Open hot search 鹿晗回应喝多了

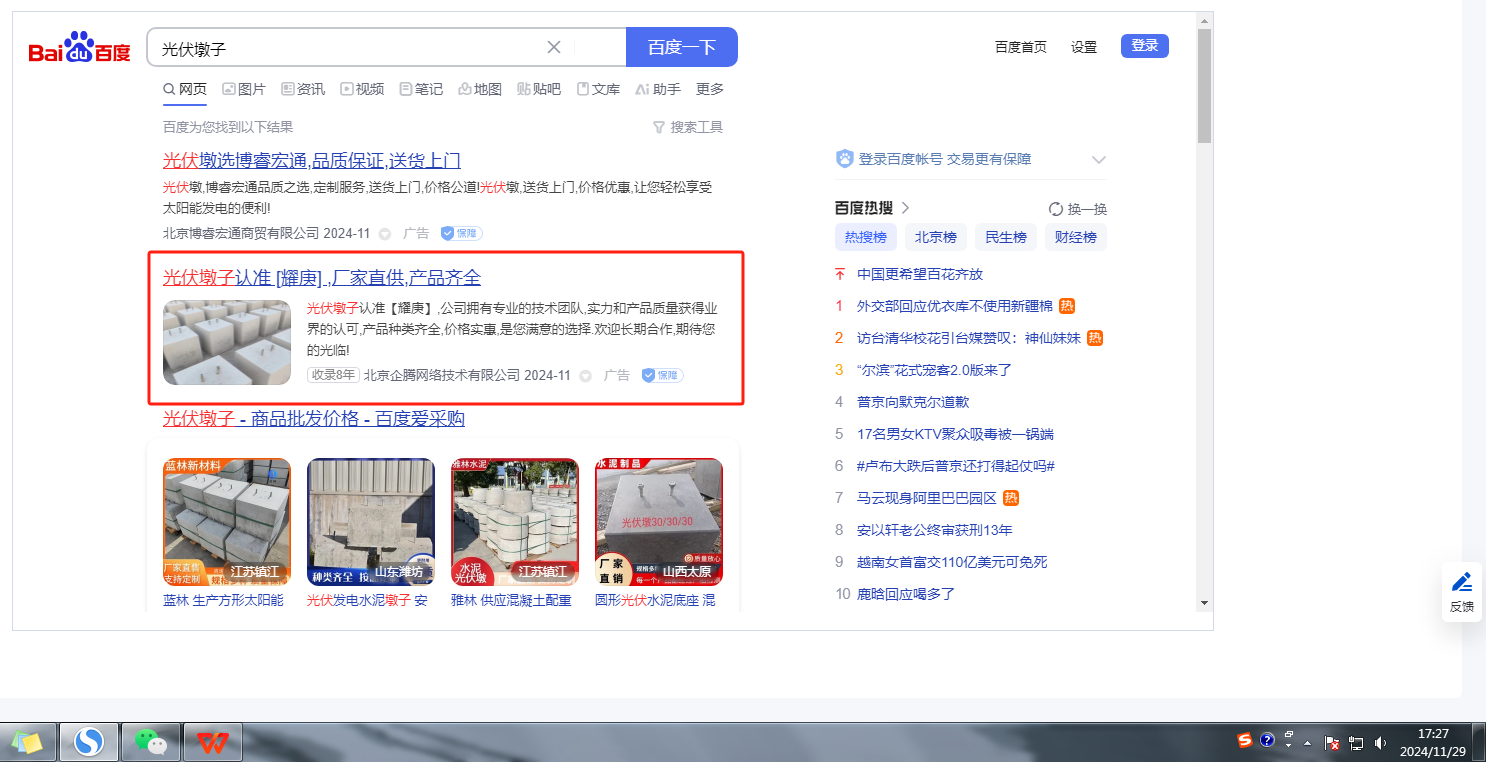(x=906, y=594)
